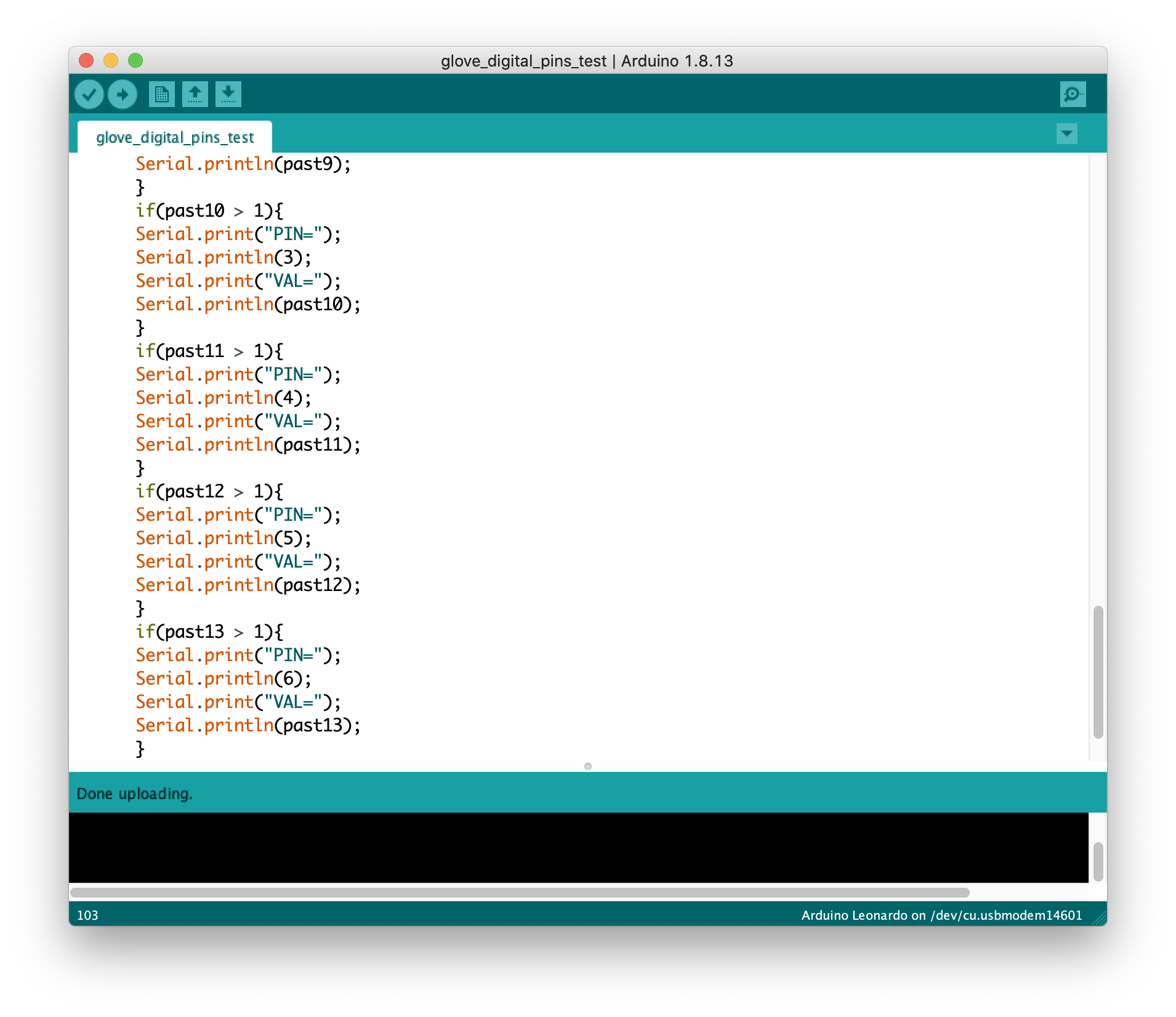Click the line number 103 in status bar
This screenshot has width=1176, height=1017.
click(87, 915)
